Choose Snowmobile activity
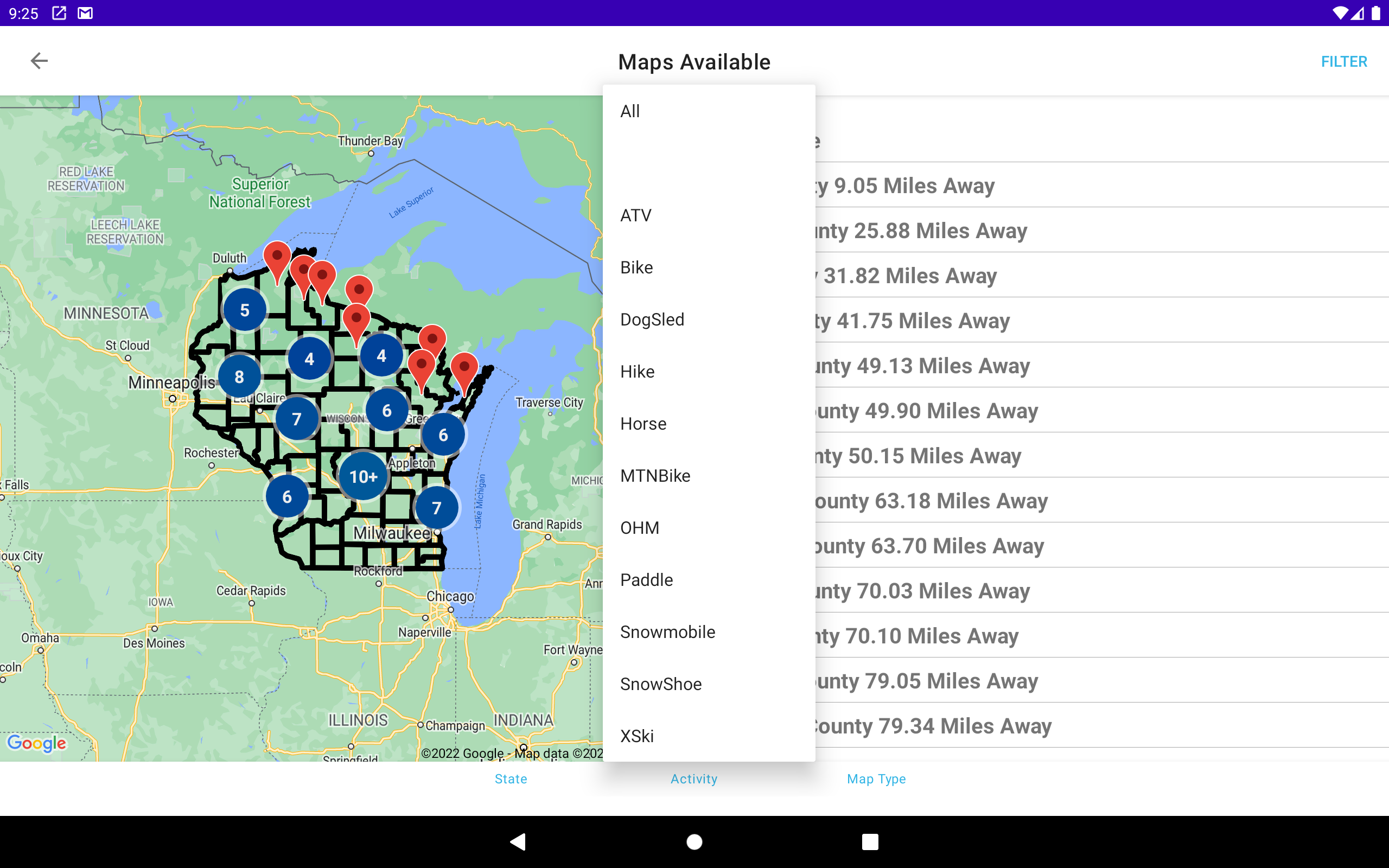This screenshot has width=1389, height=868. point(709,632)
